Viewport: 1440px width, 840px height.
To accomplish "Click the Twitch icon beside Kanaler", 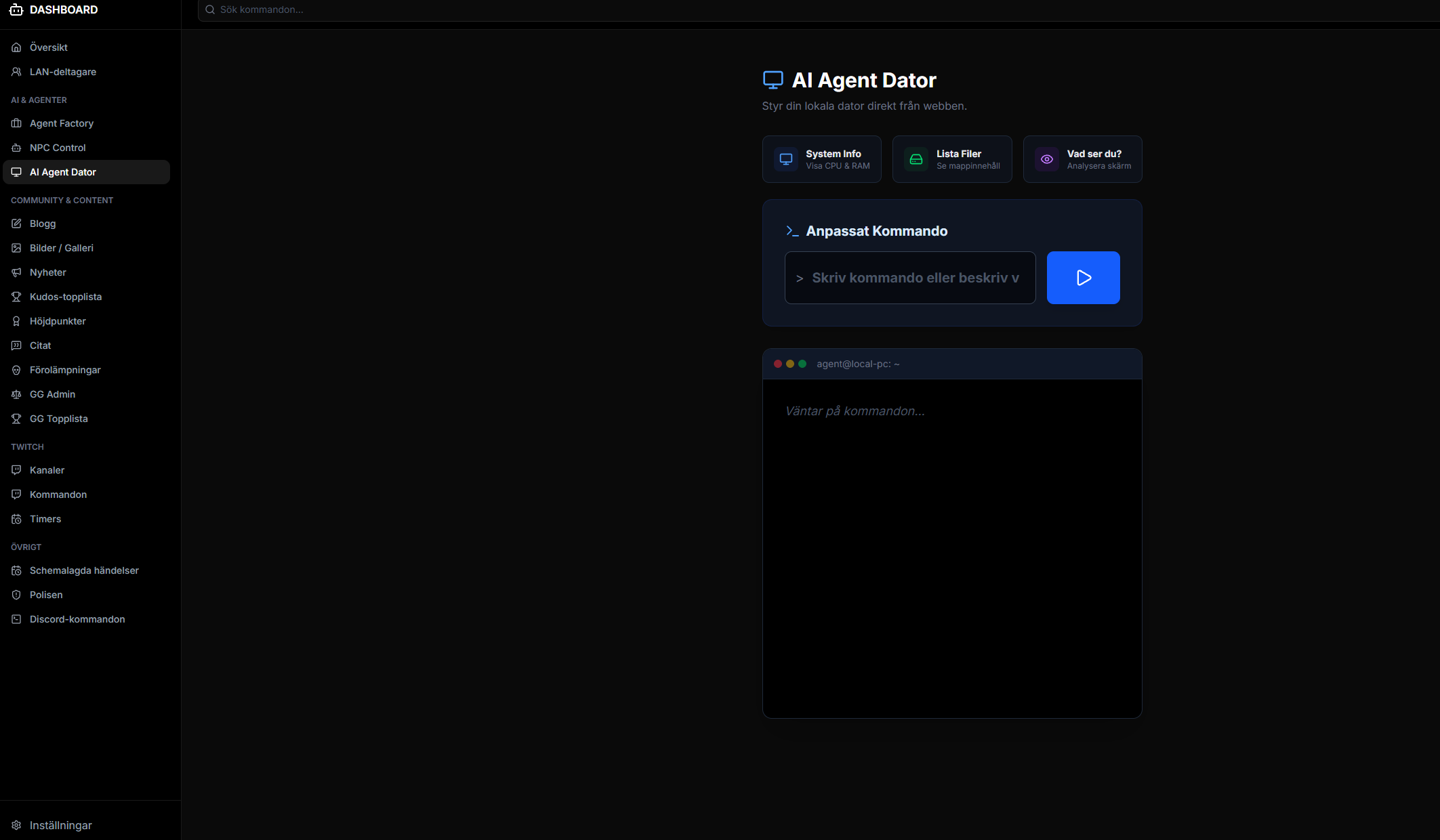I will coord(16,470).
